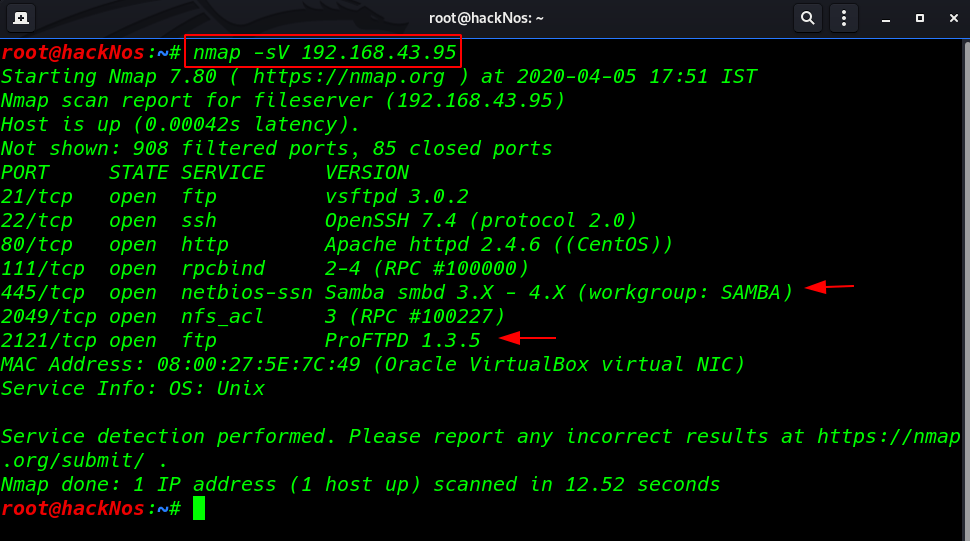Click the SERVICE column header

click(223, 173)
